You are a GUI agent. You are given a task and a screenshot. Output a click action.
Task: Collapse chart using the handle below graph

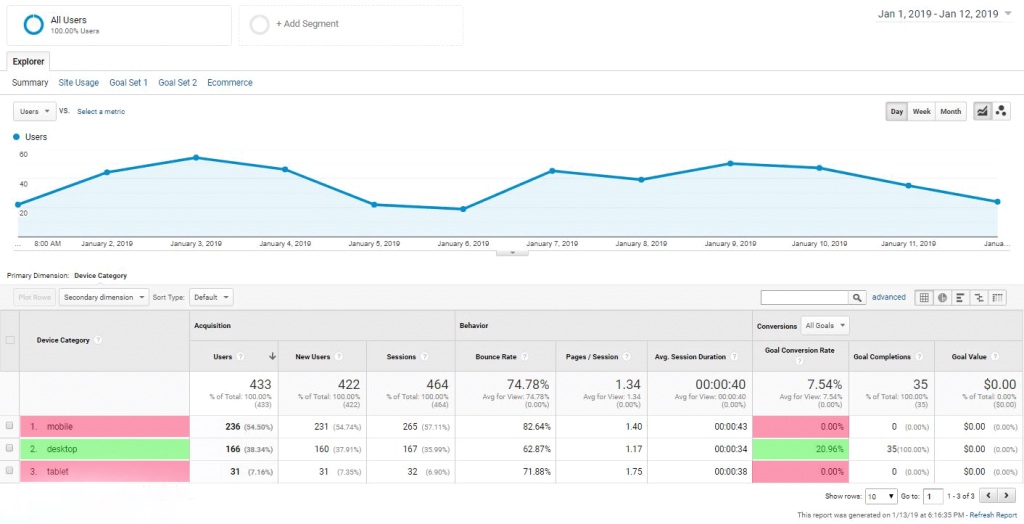(512, 252)
